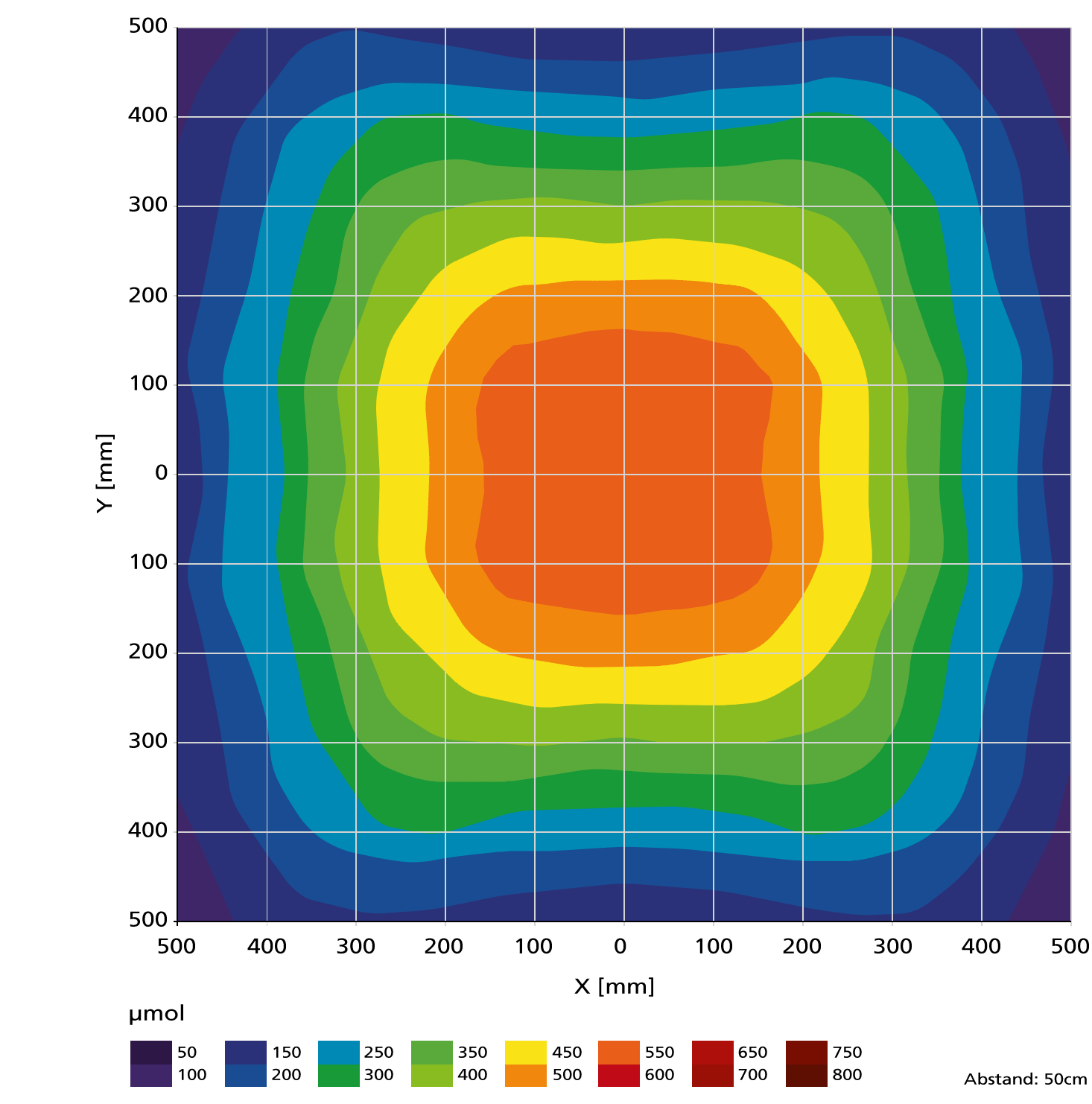Image resolution: width=1092 pixels, height=1104 pixels.
Task: Click the 650 µmol legend swatch
Action: (x=713, y=1053)
